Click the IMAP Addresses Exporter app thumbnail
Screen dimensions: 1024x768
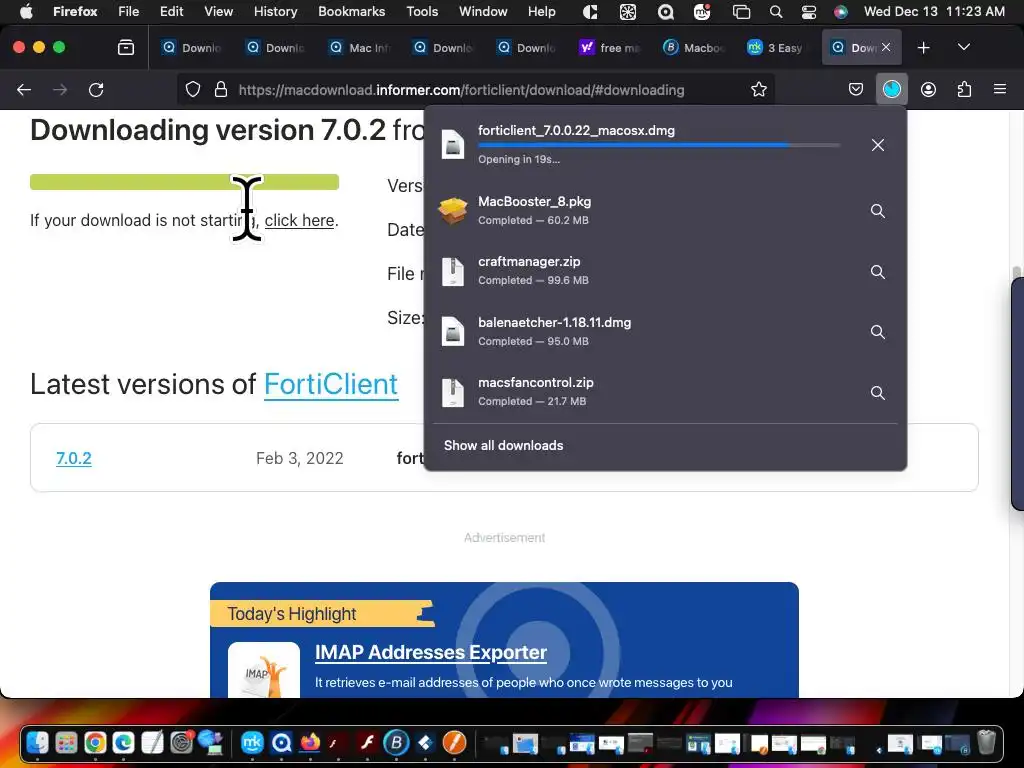click(264, 671)
